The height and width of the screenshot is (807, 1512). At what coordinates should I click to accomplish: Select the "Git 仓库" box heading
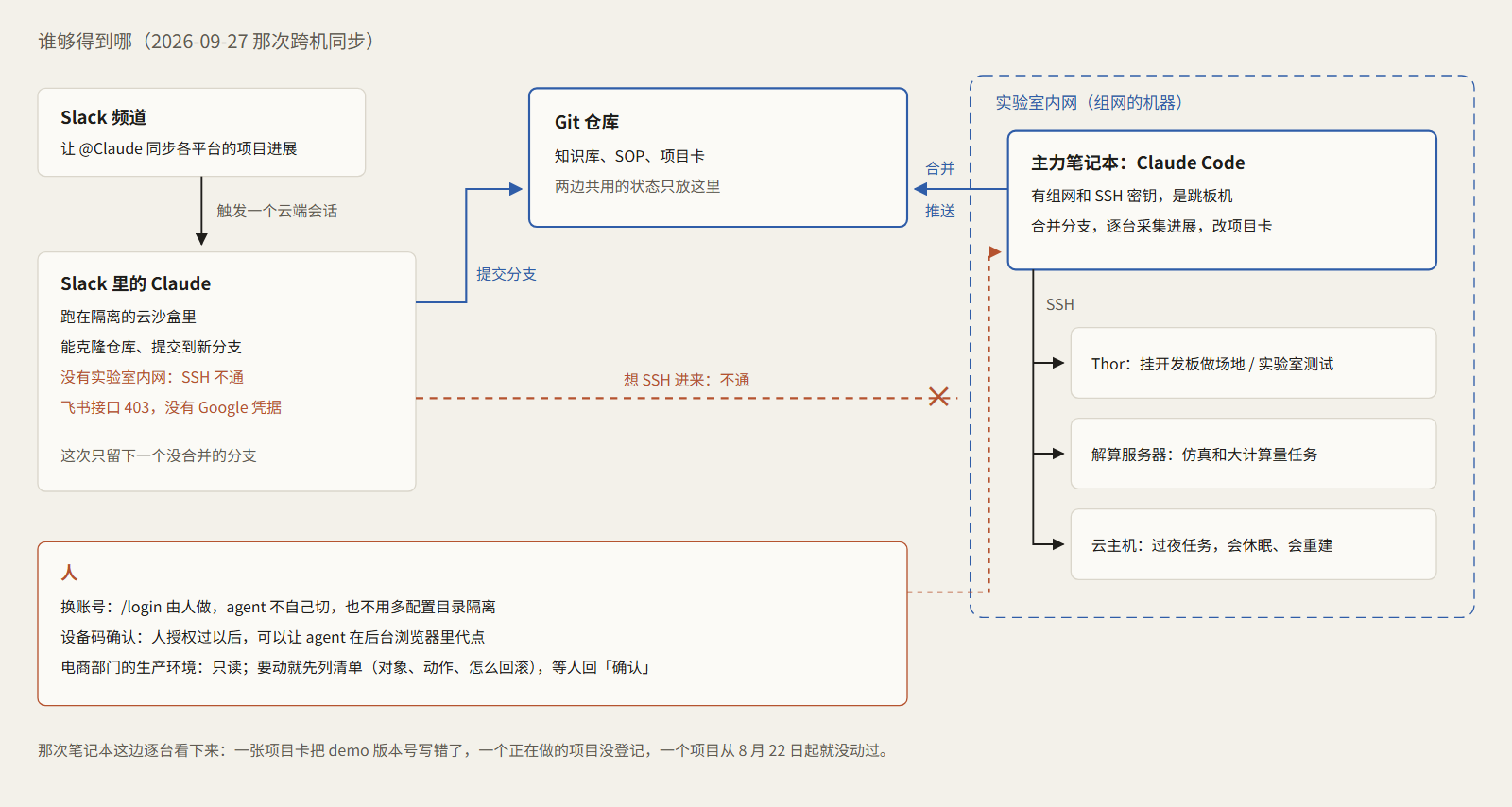[587, 122]
